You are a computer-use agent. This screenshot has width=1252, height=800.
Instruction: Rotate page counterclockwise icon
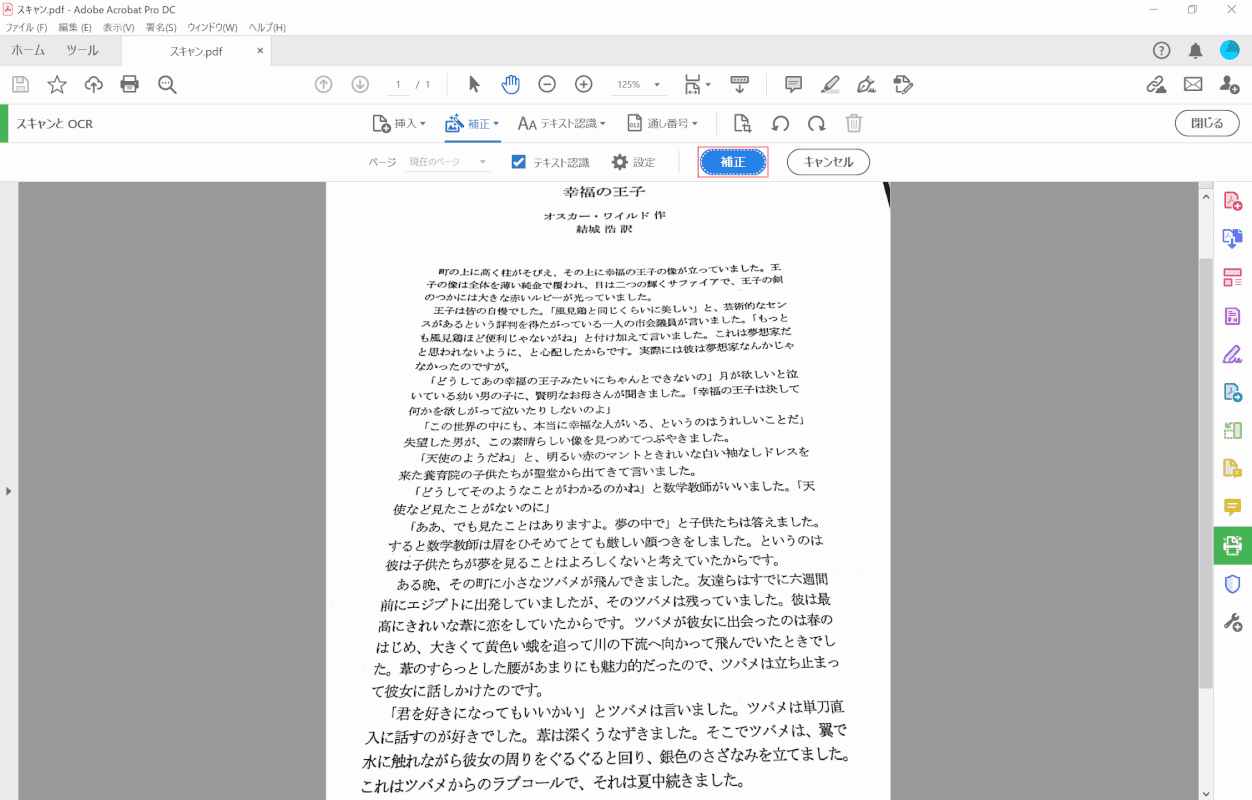pos(781,123)
